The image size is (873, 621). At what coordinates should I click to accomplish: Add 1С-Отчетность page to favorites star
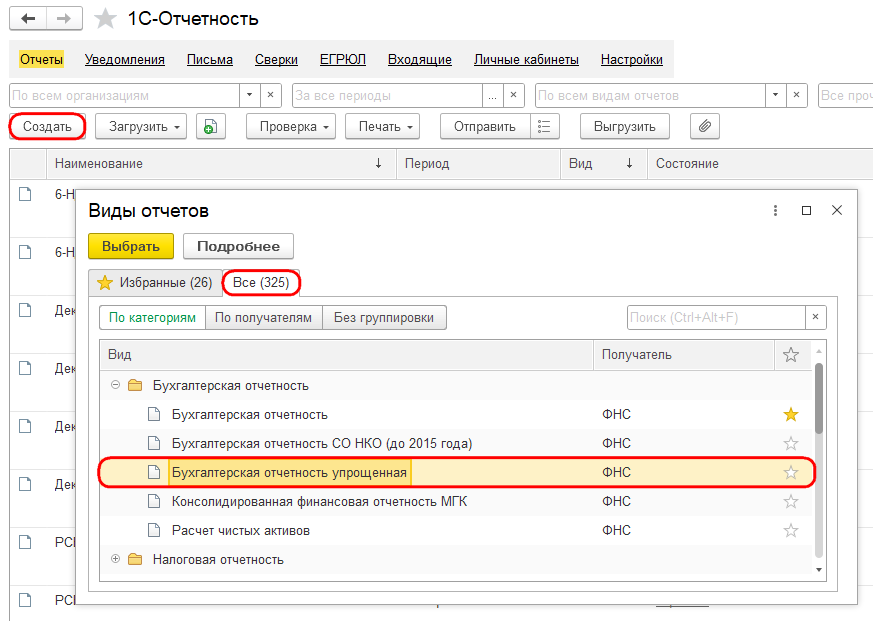point(105,19)
